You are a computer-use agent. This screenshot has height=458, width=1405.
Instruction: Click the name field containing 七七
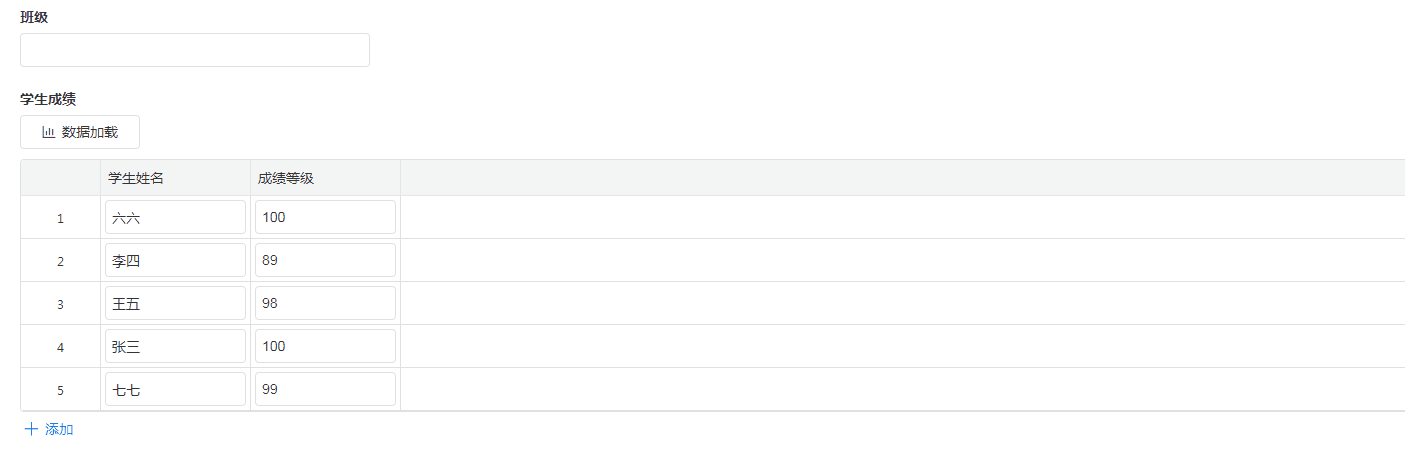(175, 389)
